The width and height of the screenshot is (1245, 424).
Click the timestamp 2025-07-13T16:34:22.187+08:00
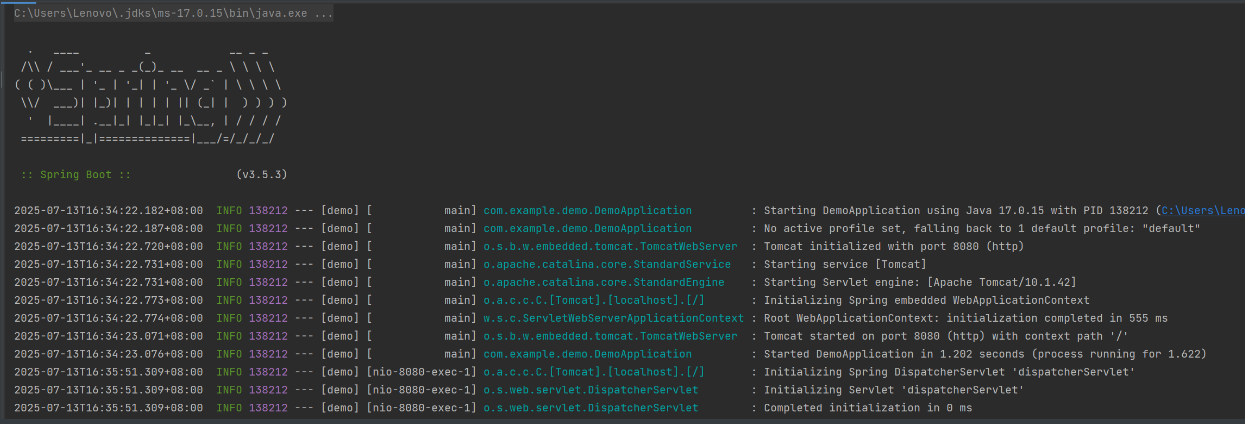(108, 229)
